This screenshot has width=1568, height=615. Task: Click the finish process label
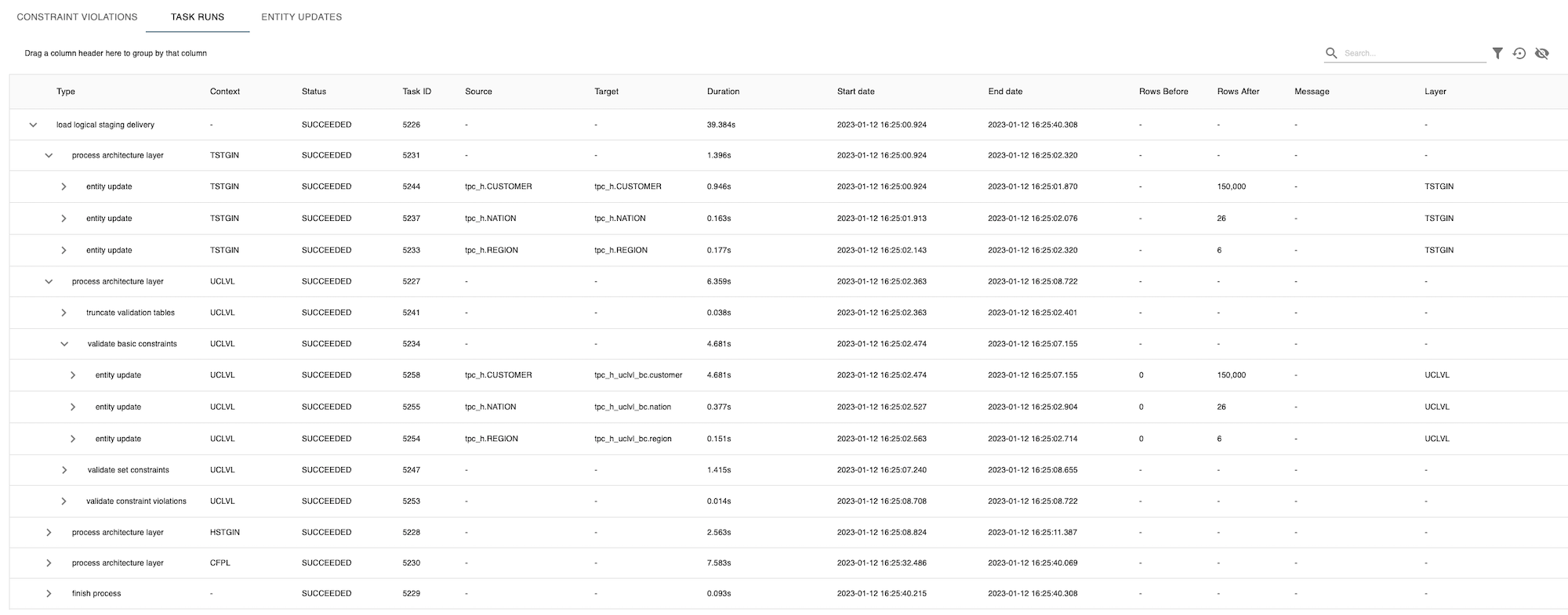[x=96, y=593]
